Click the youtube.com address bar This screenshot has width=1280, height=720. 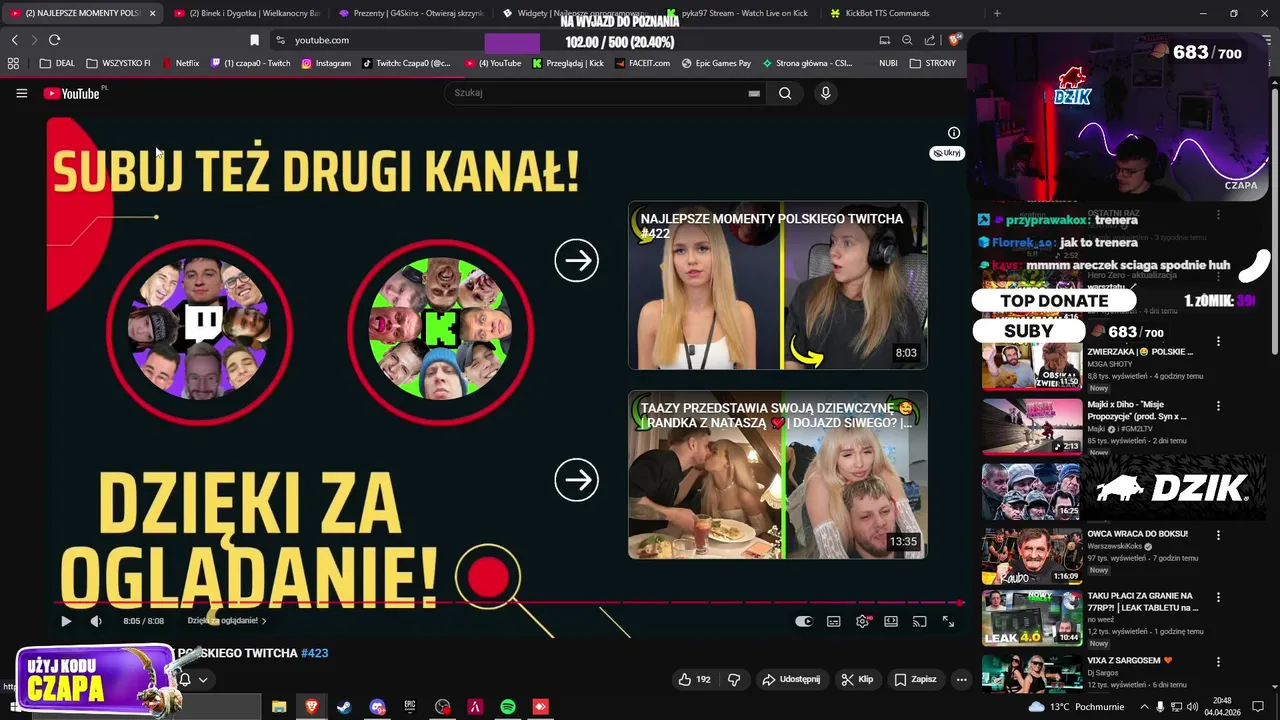322,40
